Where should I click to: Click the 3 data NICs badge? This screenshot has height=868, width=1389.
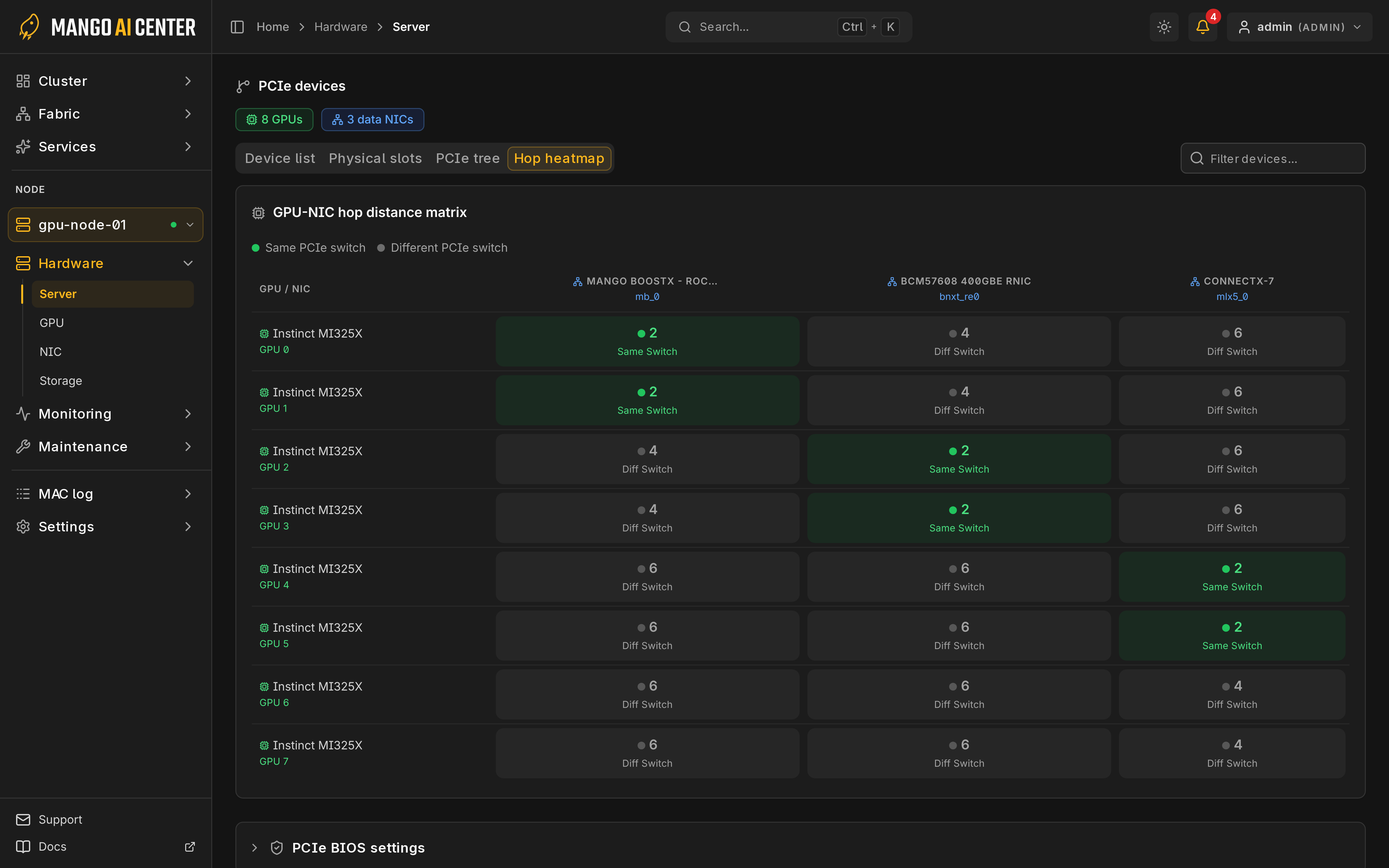(373, 119)
